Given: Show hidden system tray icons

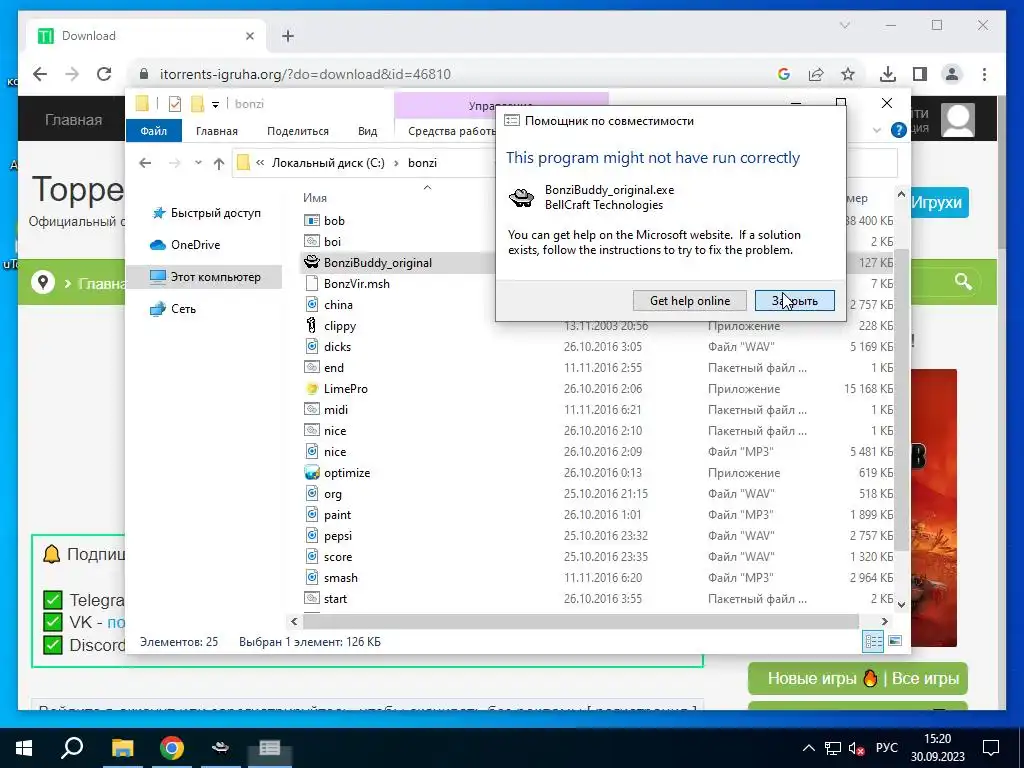Looking at the screenshot, I should pos(808,748).
